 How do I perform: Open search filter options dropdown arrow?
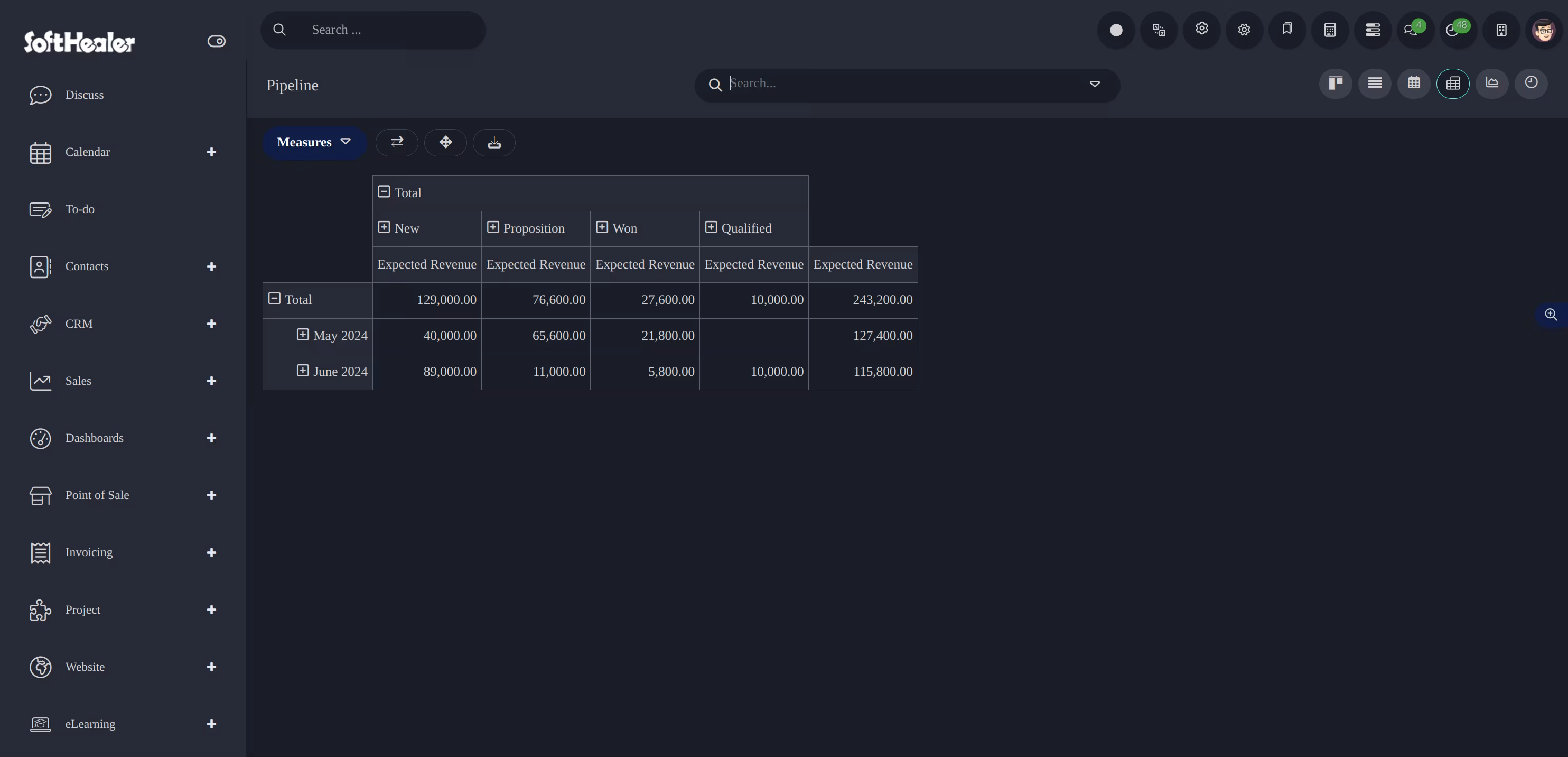pyautogui.click(x=1095, y=84)
